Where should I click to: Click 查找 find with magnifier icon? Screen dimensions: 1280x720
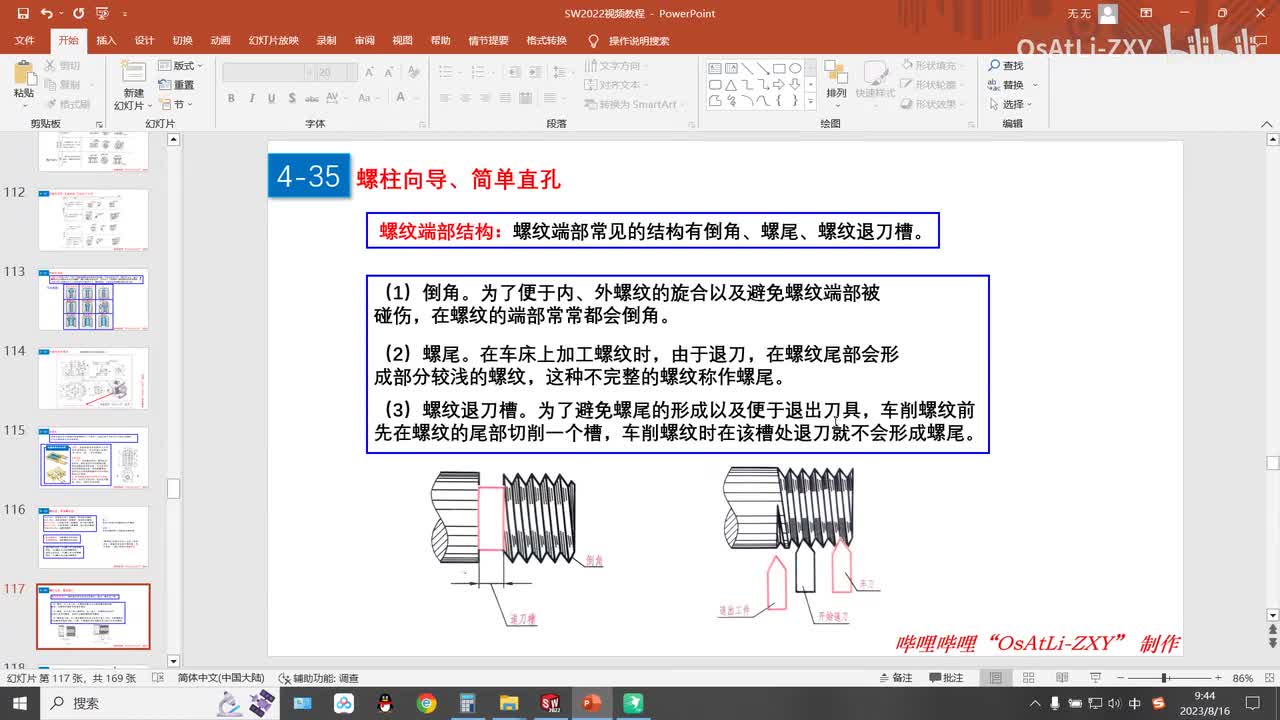1006,65
